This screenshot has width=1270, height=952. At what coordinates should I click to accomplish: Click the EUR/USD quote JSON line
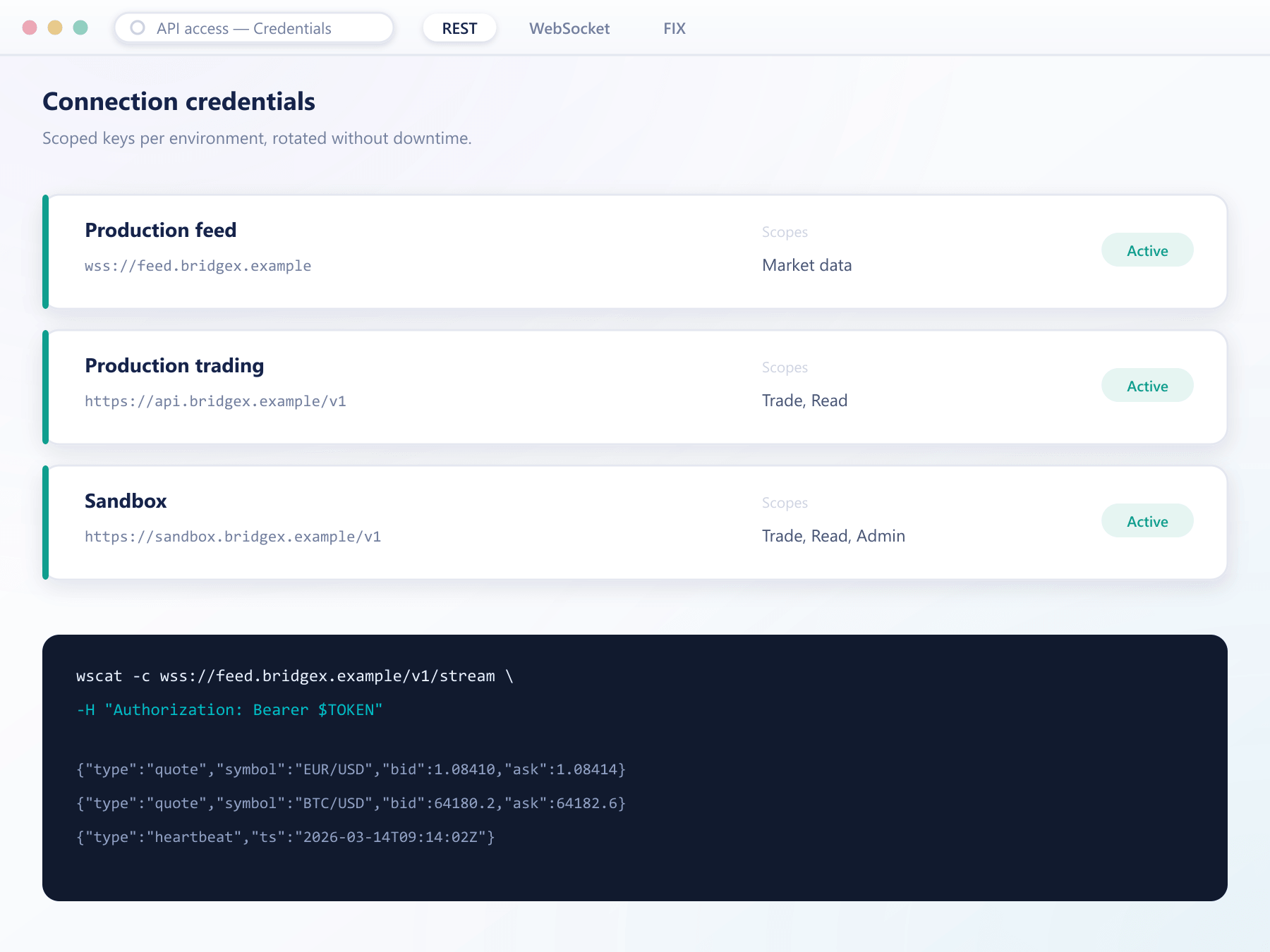click(x=351, y=769)
